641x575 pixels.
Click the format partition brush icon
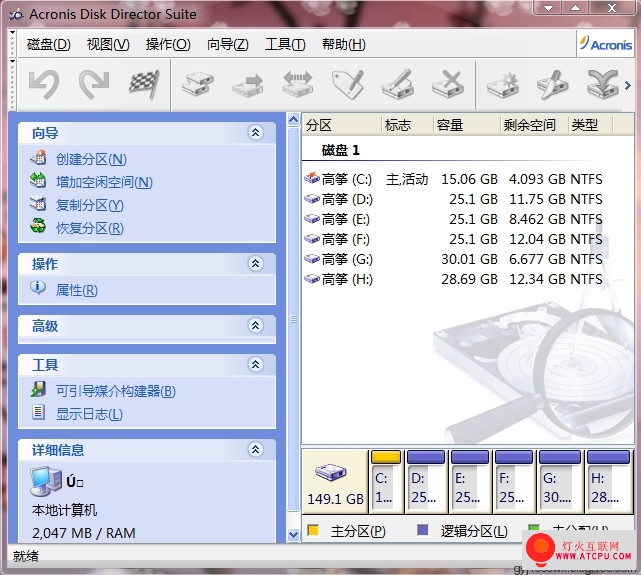[398, 84]
